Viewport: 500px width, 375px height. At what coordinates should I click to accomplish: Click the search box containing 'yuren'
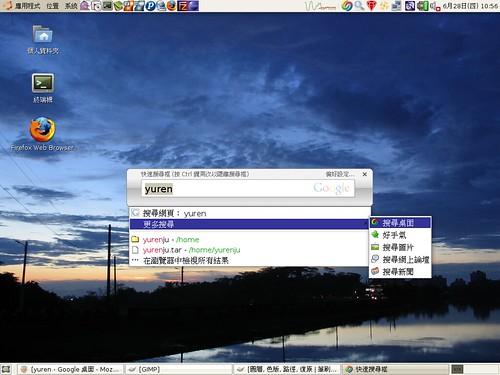click(248, 189)
